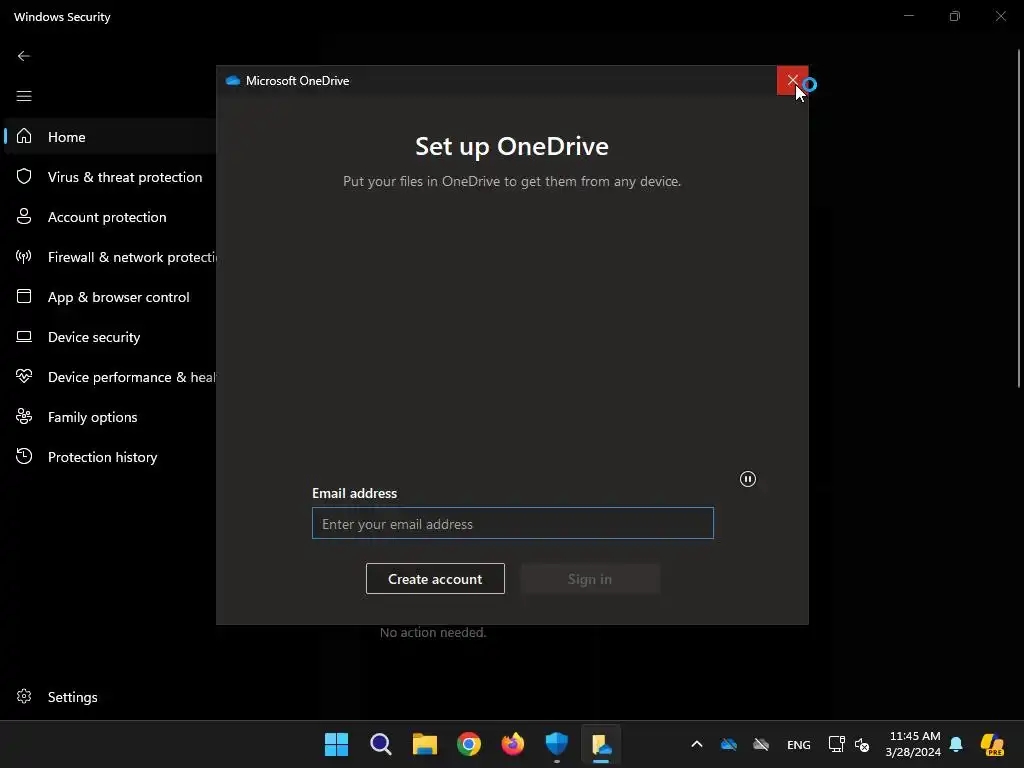
Task: Open Account protection section
Action: point(111,217)
